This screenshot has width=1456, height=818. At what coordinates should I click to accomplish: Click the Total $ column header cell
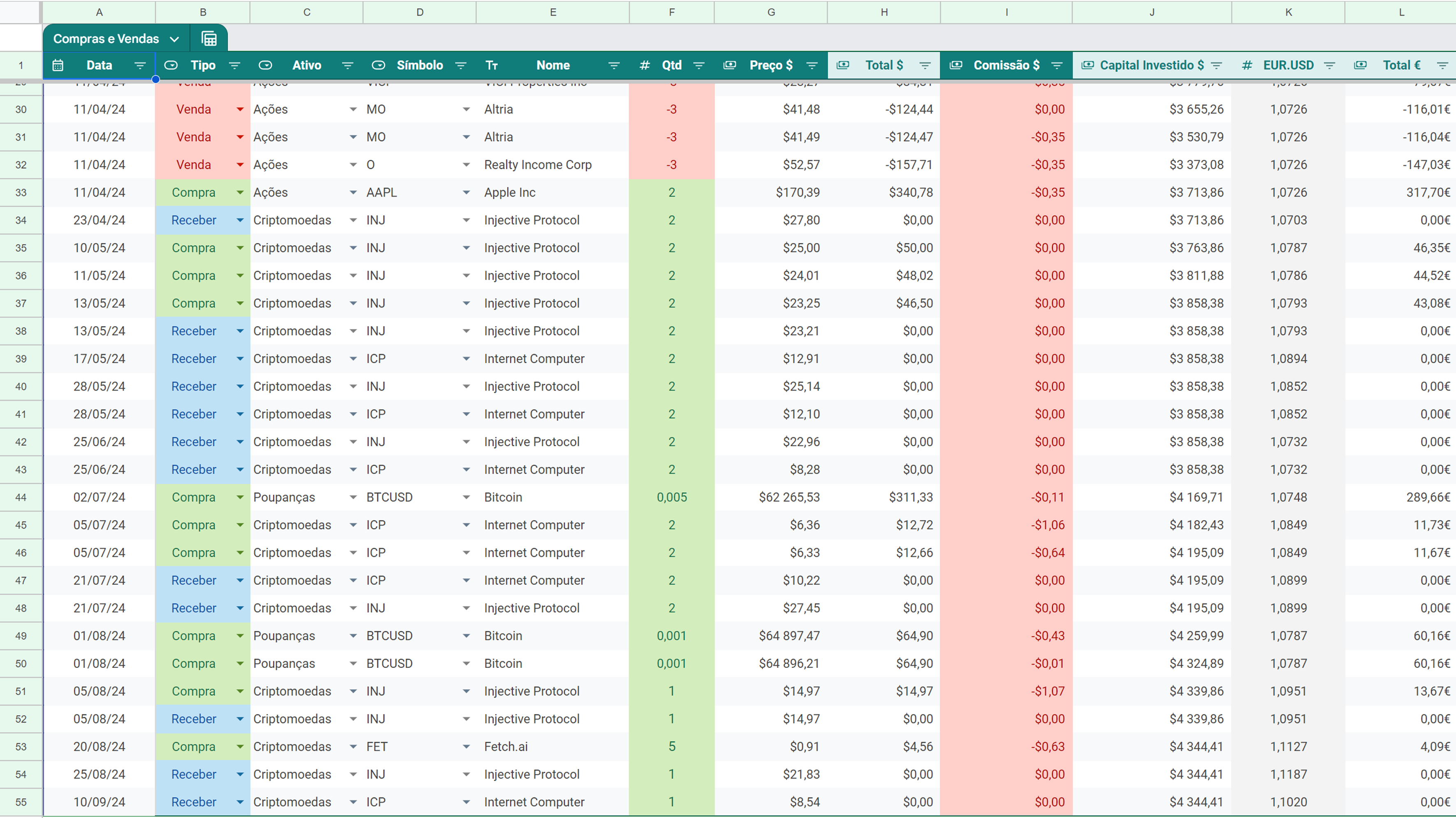pyautogui.click(x=883, y=65)
